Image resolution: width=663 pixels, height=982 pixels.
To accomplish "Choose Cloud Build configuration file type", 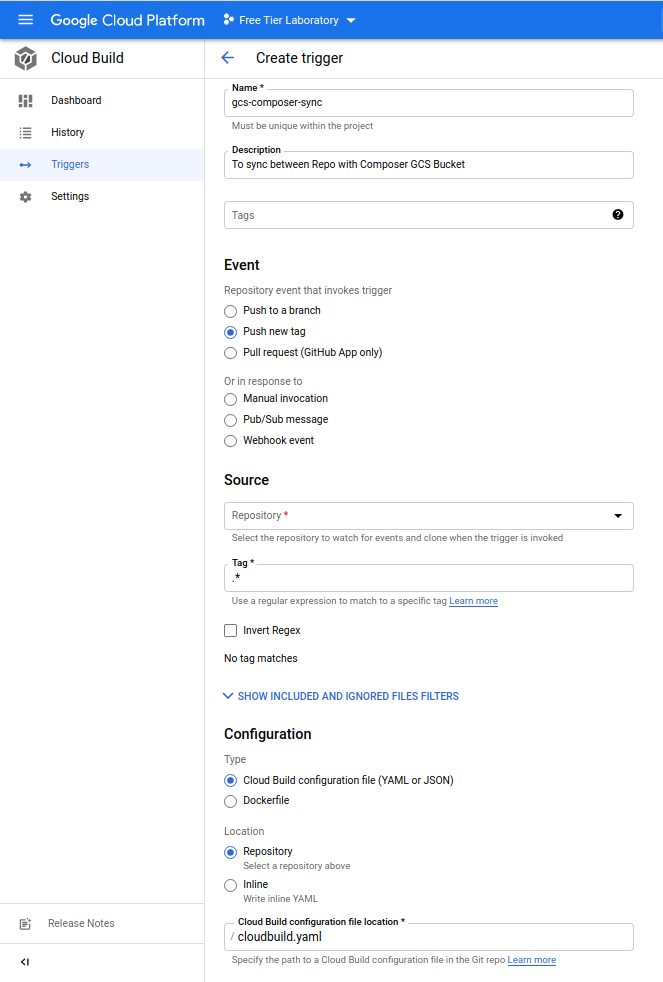I will pyautogui.click(x=230, y=780).
